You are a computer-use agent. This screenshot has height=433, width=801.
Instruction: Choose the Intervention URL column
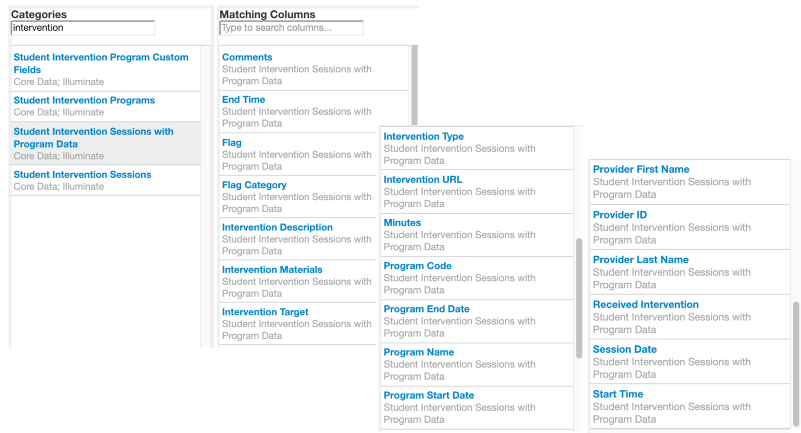coord(422,179)
